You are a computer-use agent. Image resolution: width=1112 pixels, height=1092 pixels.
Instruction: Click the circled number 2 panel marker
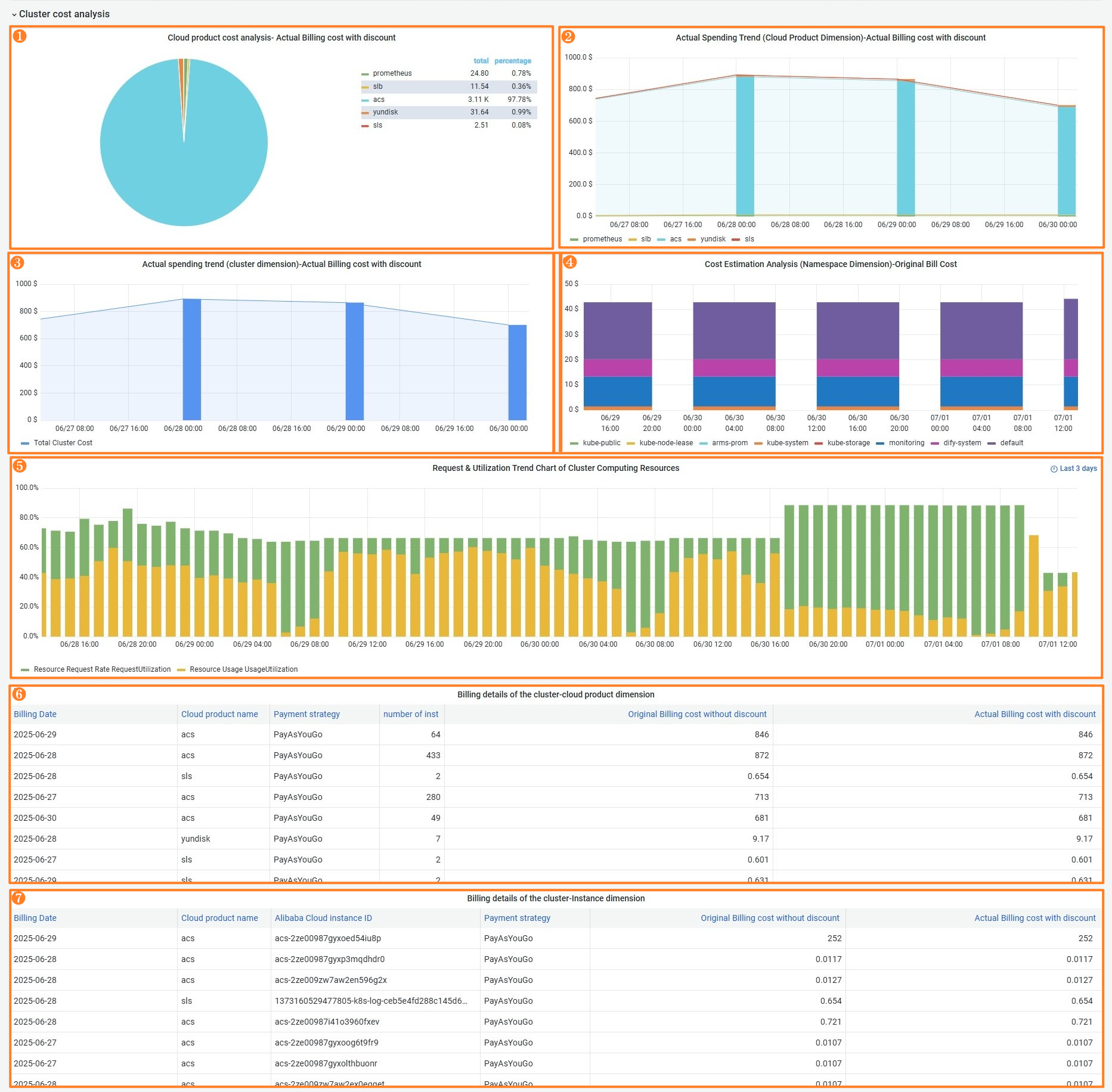pyautogui.click(x=568, y=36)
